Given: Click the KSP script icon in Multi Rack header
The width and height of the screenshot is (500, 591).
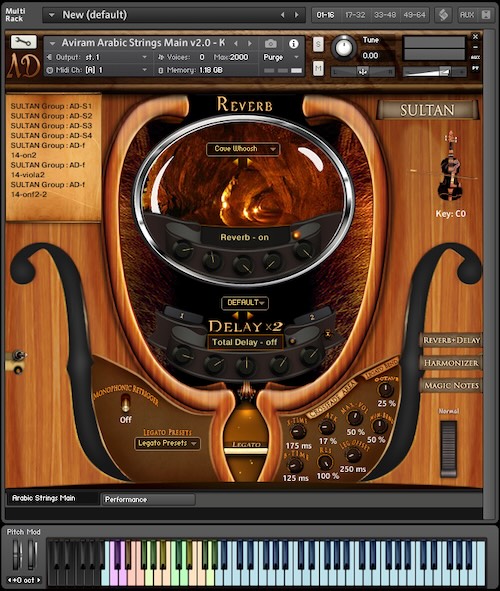Looking at the screenshot, I should 443,15.
